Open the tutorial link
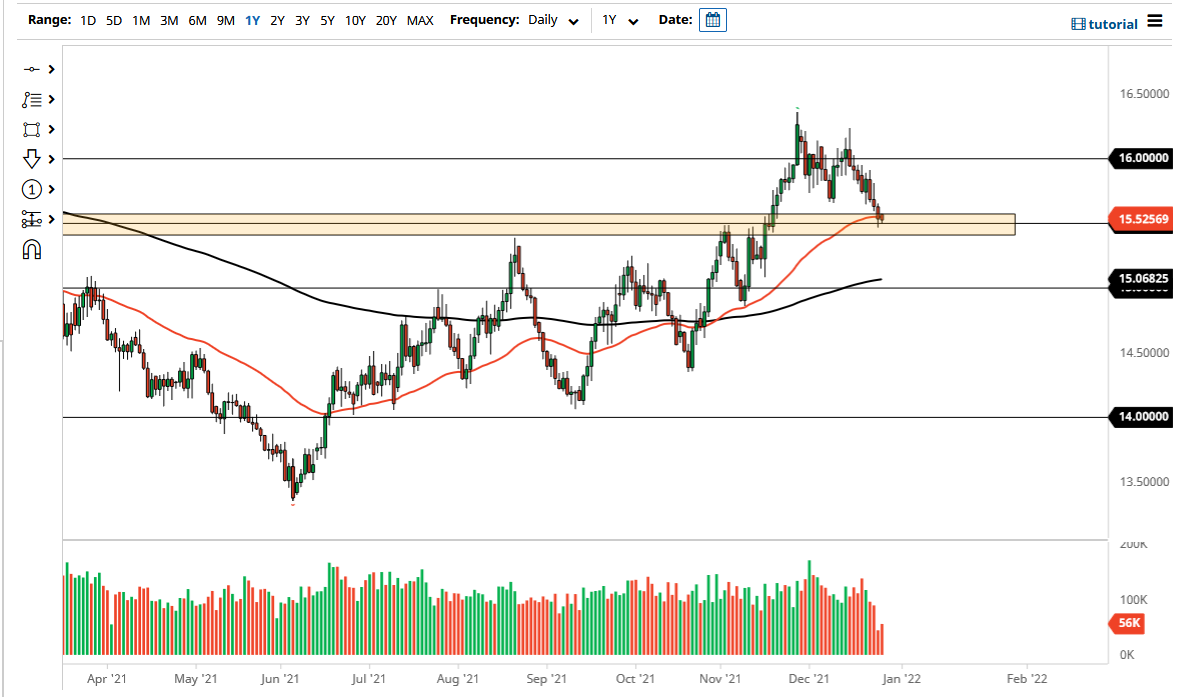Viewport: 1181px width, 697px height. click(1113, 23)
